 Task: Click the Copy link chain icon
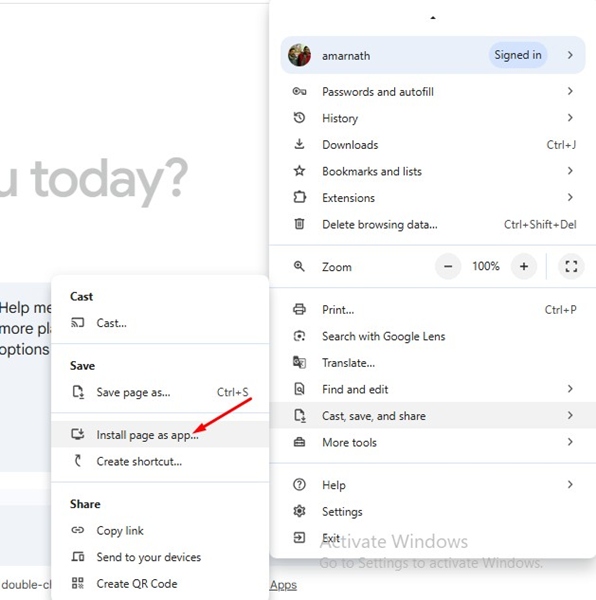(78, 530)
